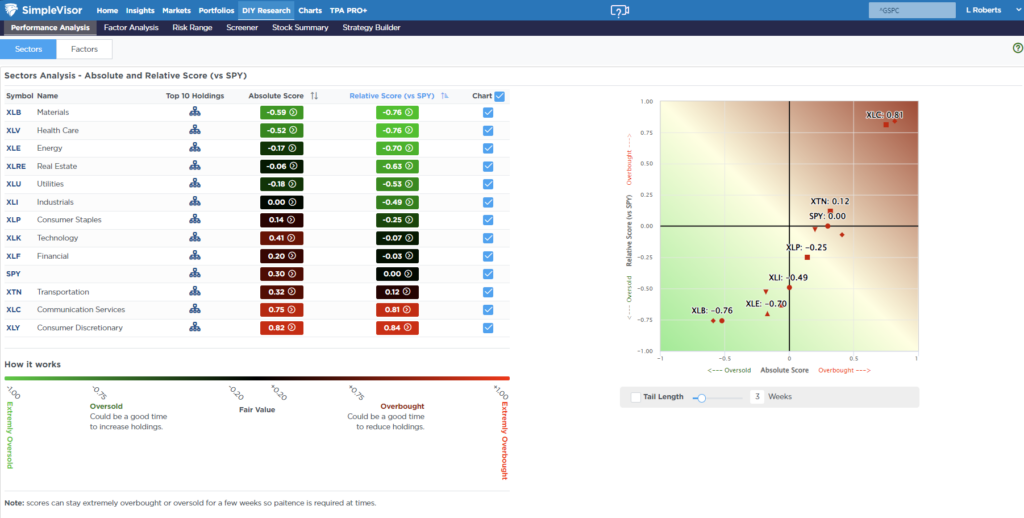
Task: Open Top 10 Holdings for XLY Consumer Discretionary
Action: coord(195,327)
